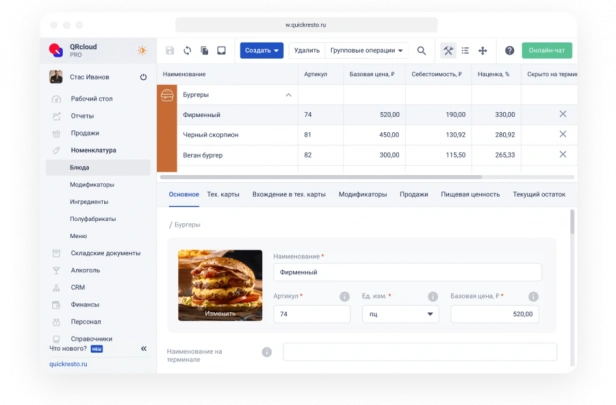Click the logout power icon

143,77
